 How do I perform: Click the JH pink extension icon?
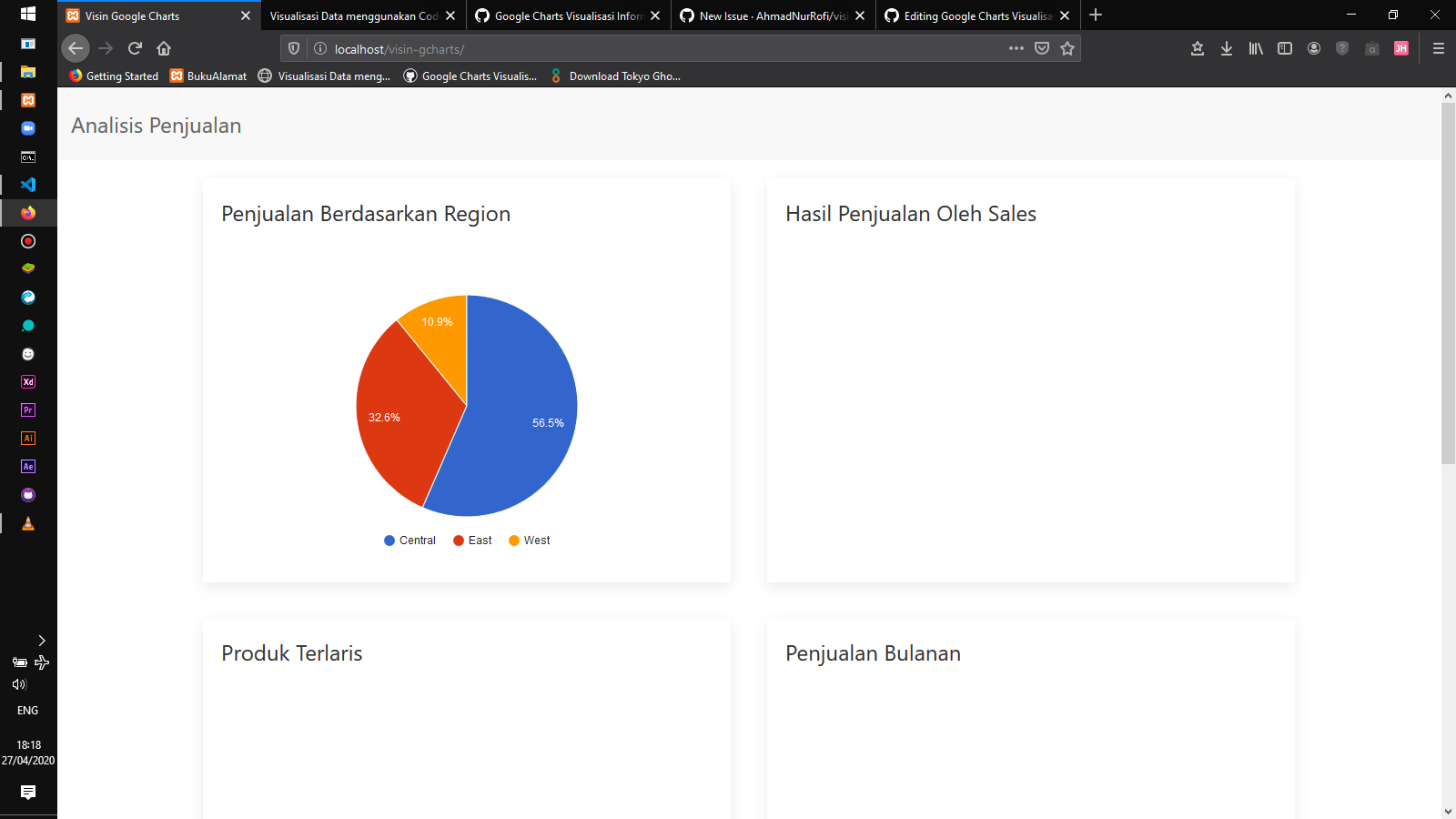(1401, 48)
